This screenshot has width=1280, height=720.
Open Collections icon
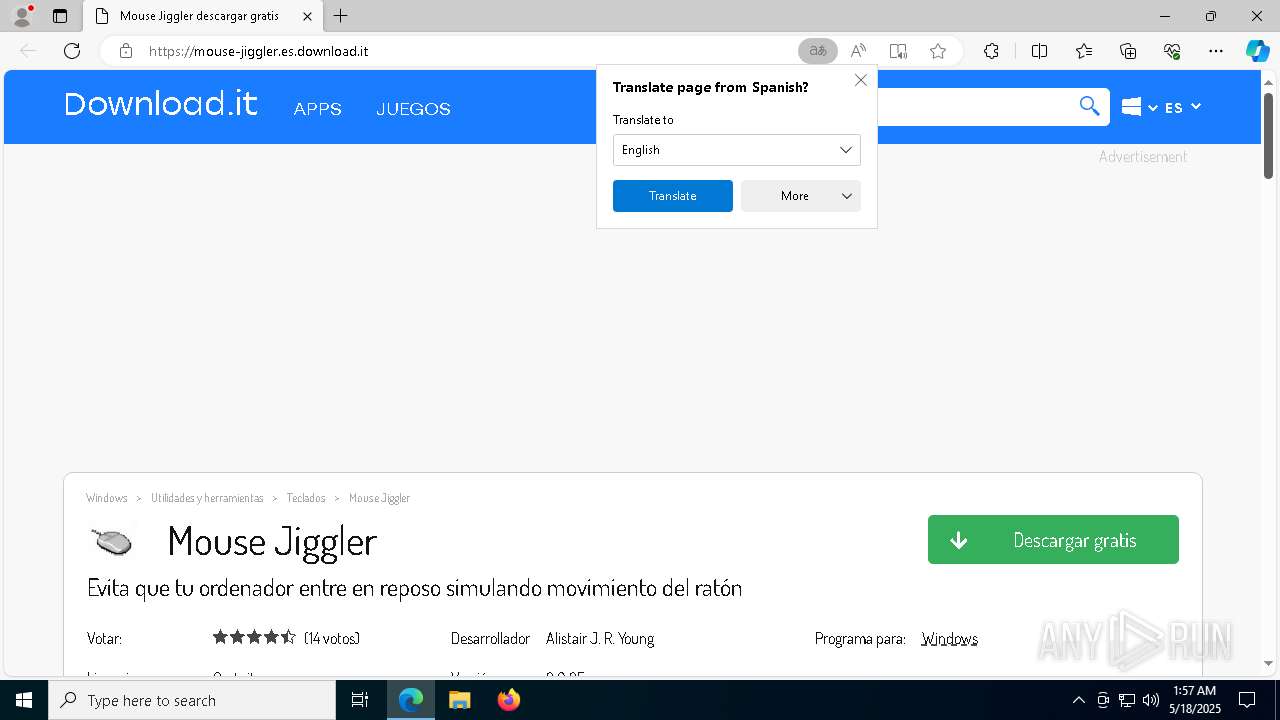point(1128,51)
